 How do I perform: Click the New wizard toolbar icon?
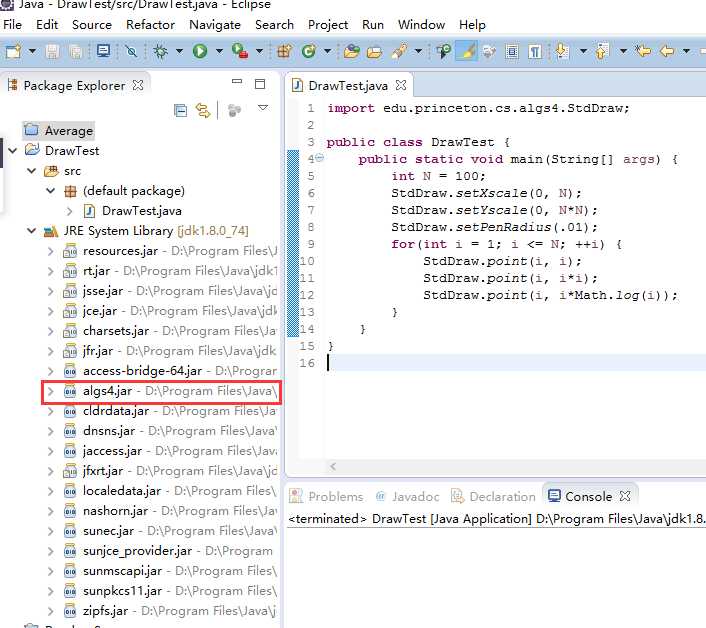[13, 50]
